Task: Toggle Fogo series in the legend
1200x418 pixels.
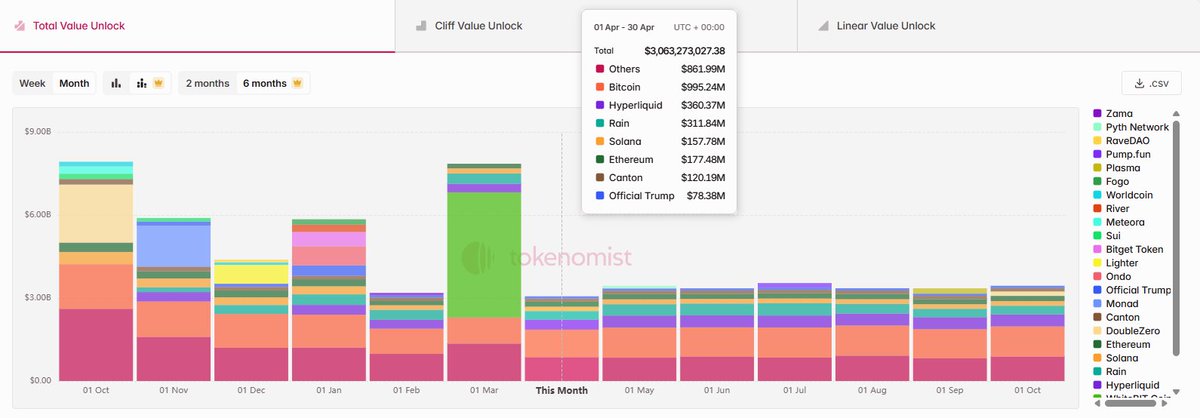Action: pyautogui.click(x=1113, y=182)
